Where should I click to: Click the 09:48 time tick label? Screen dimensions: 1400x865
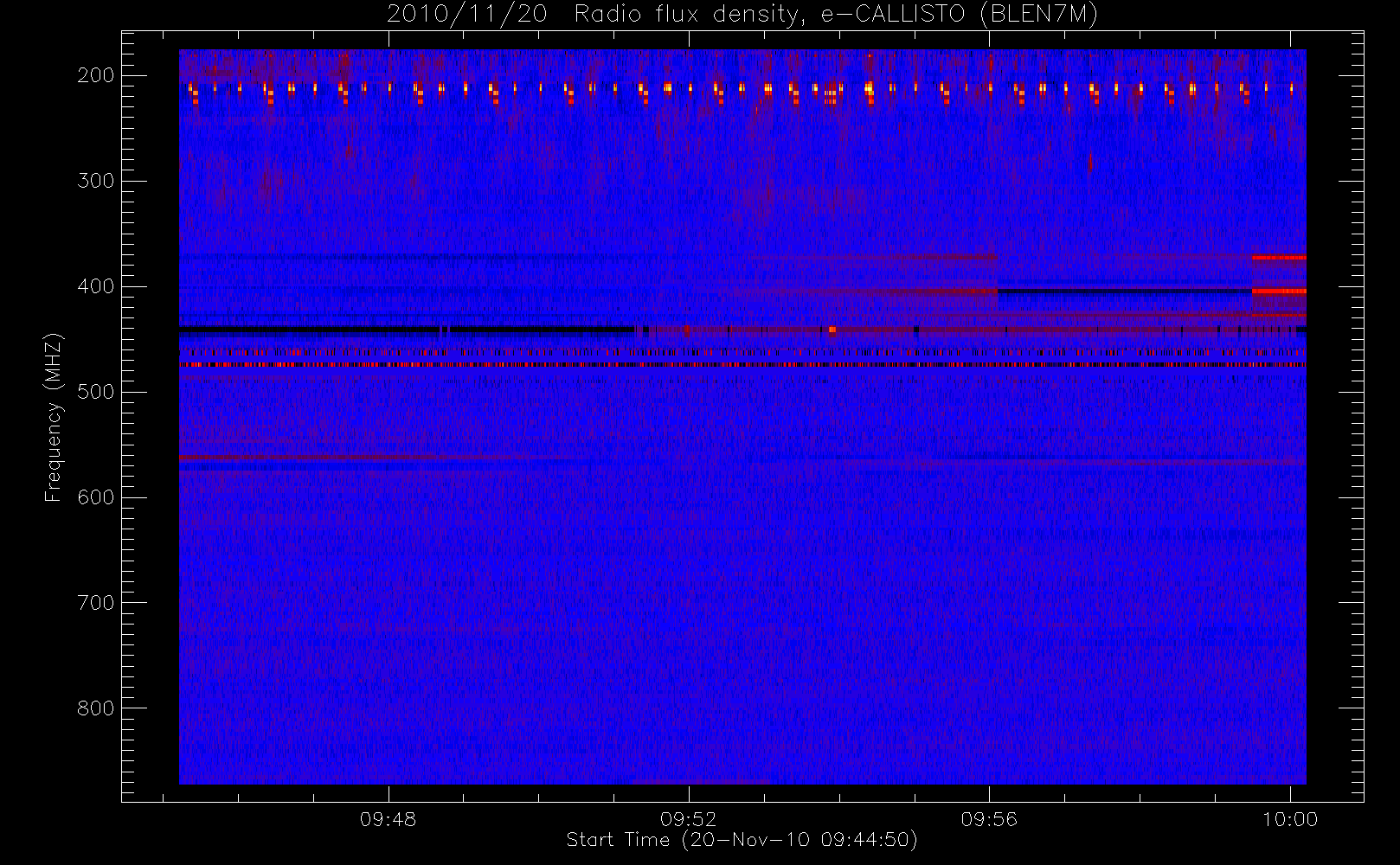pyautogui.click(x=389, y=819)
